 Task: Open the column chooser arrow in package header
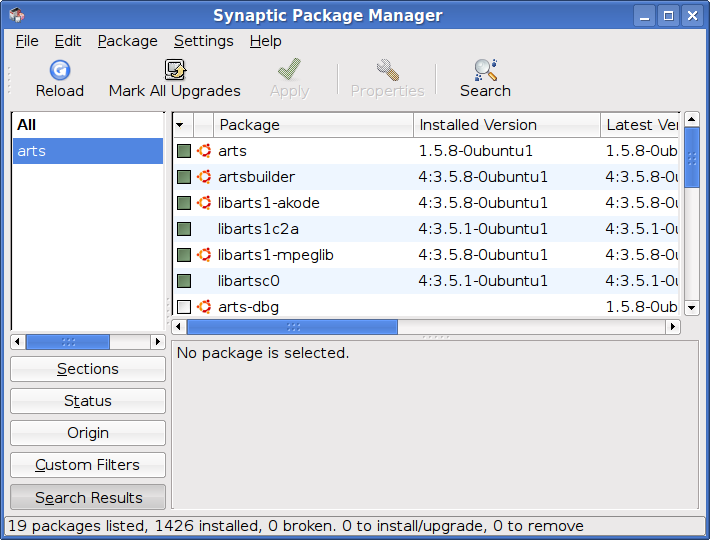tap(181, 125)
